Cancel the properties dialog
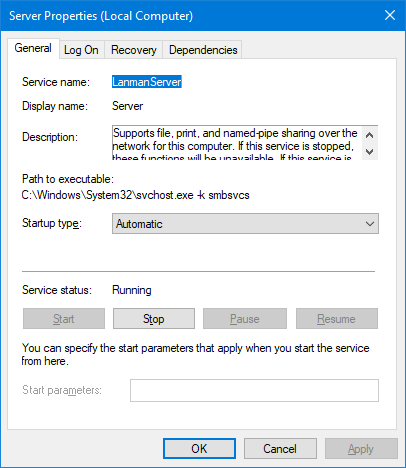This screenshot has height=468, width=406. click(280, 449)
